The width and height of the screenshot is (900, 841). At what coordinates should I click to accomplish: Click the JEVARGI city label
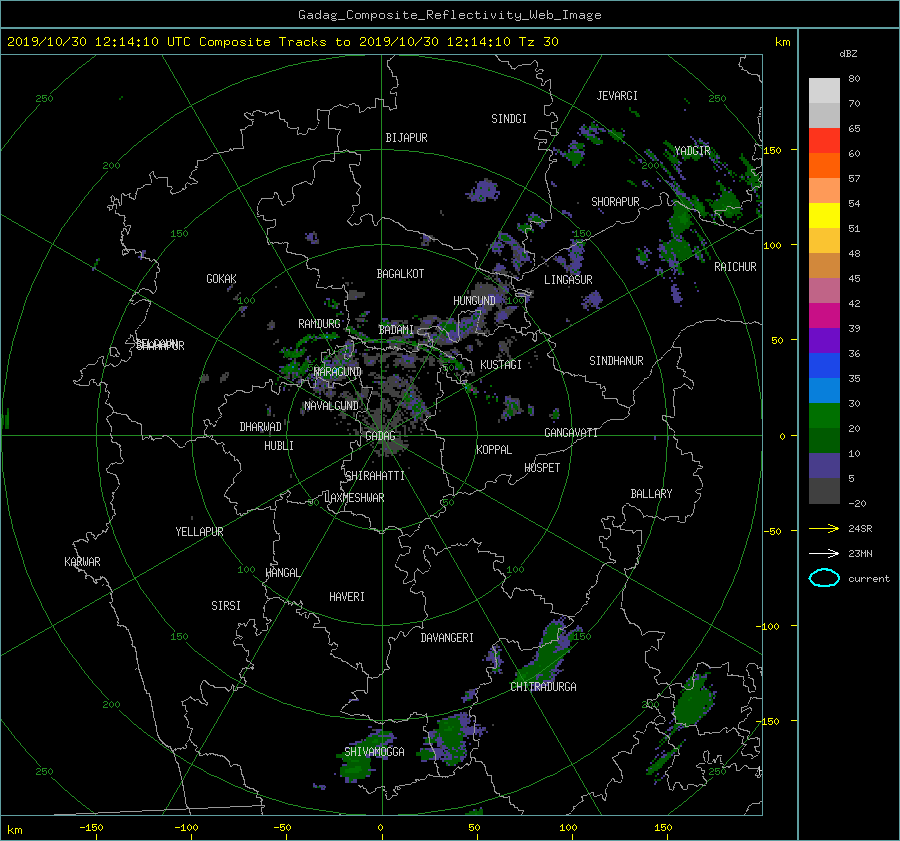(x=617, y=96)
